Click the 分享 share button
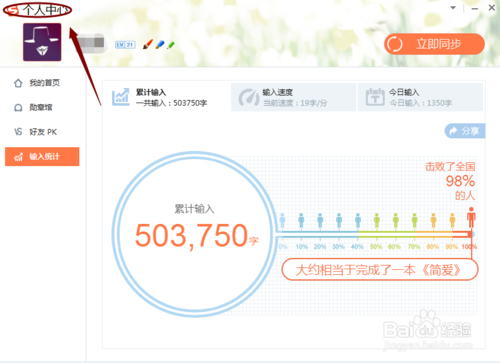The width and height of the screenshot is (500, 363). (x=465, y=131)
